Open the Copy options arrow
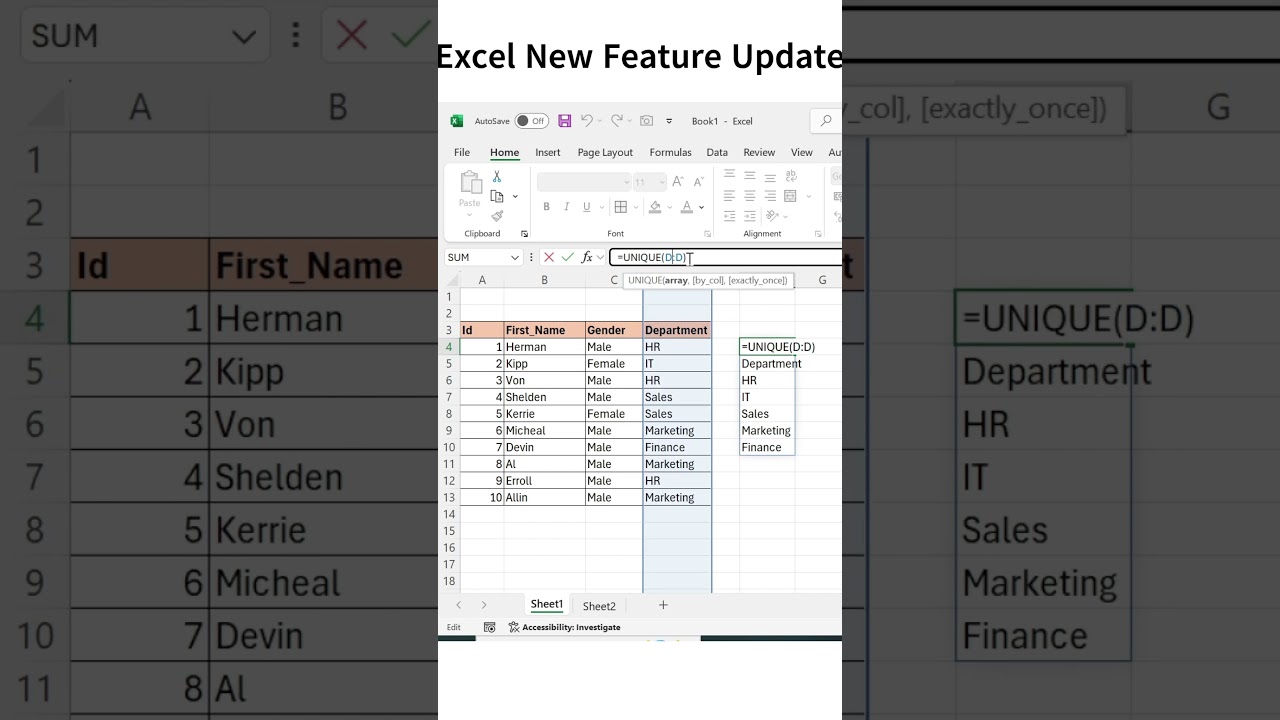This screenshot has width=1280, height=720. point(515,196)
